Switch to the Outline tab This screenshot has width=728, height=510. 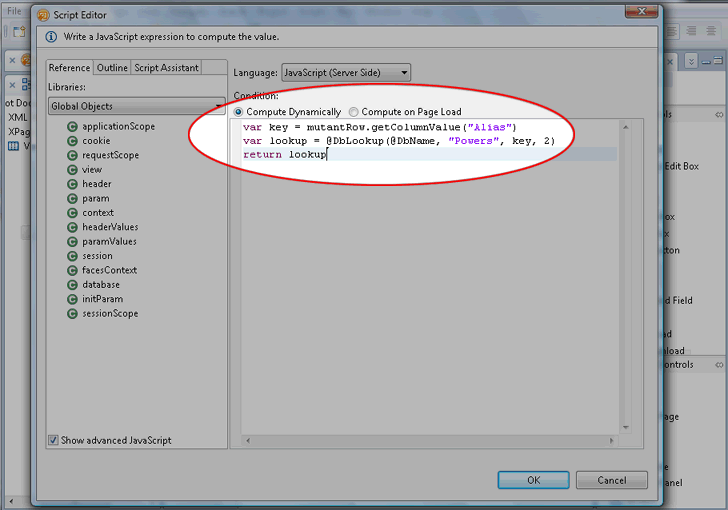(112, 68)
